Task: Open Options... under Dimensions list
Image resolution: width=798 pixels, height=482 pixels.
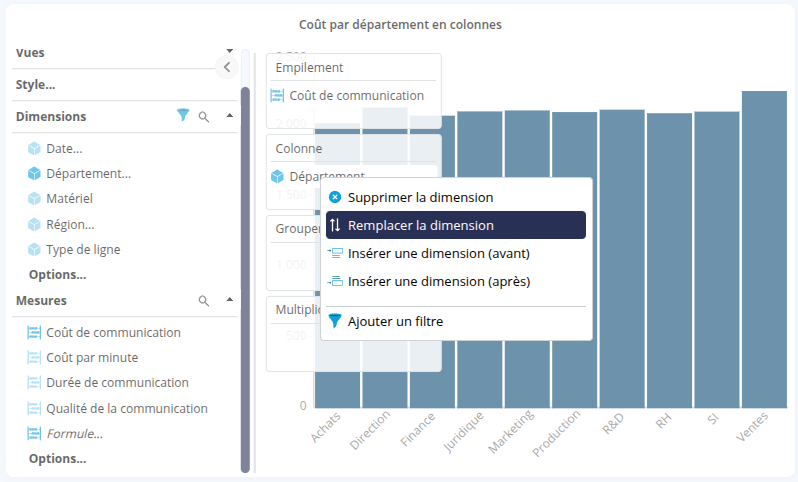Action: 57,274
